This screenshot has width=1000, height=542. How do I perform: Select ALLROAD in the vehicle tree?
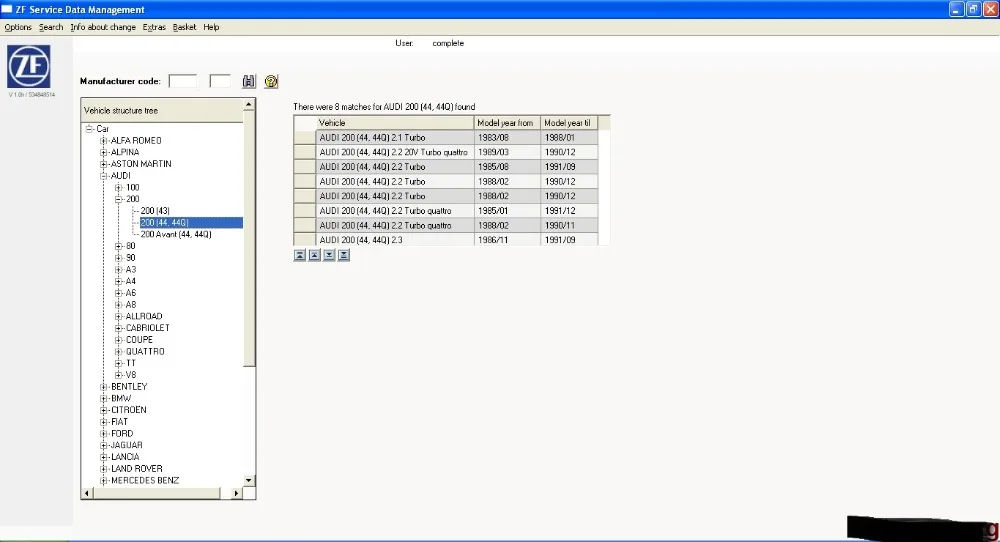[144, 316]
